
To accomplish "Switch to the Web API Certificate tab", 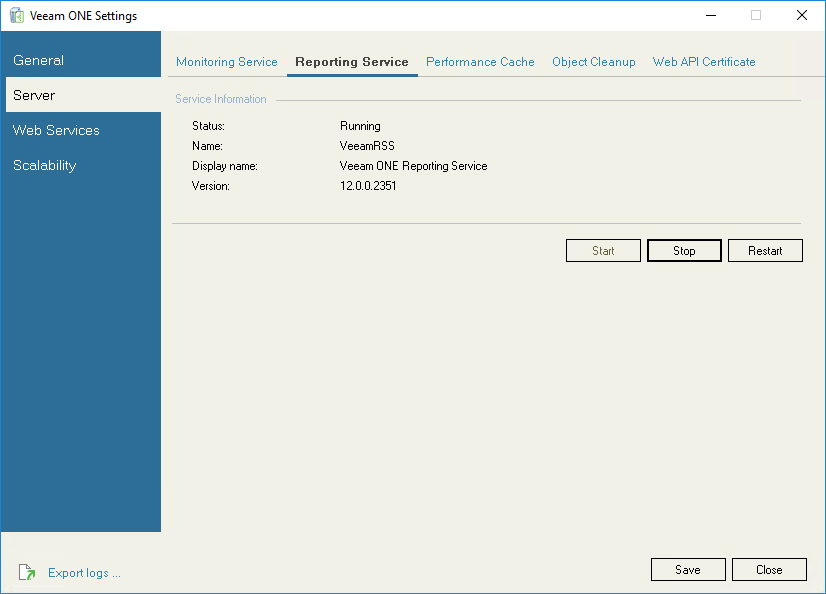I will [x=703, y=61].
